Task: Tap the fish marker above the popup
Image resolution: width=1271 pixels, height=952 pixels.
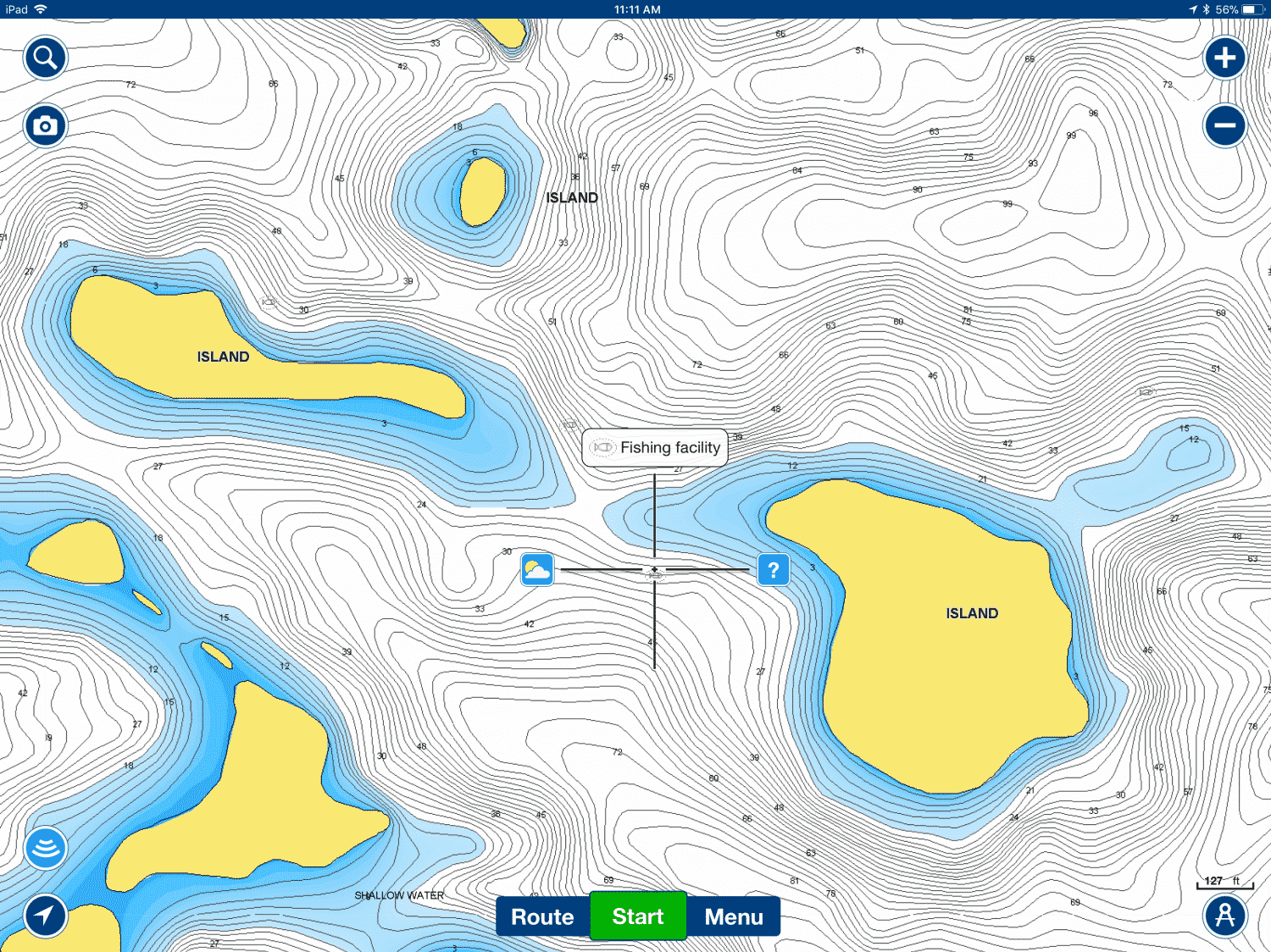Action: point(570,424)
